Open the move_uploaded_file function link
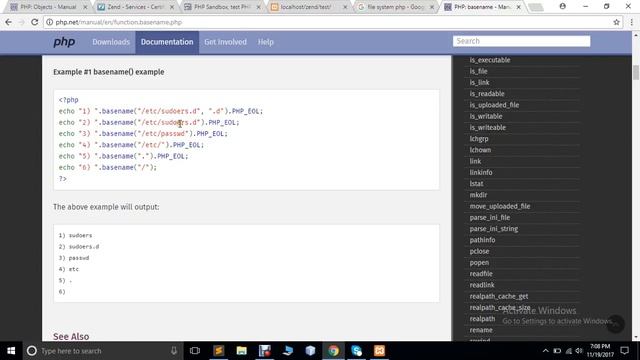The image size is (640, 360). (500, 206)
